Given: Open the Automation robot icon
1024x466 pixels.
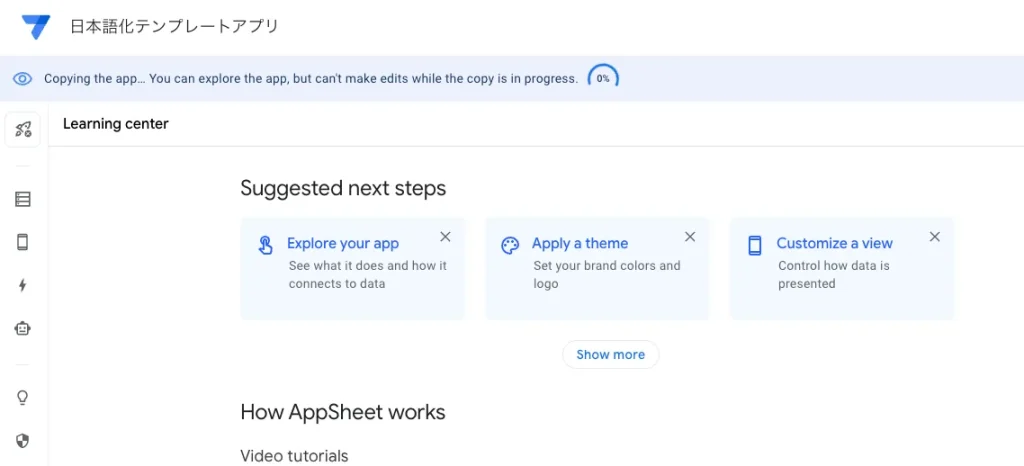Looking at the screenshot, I should 23,328.
